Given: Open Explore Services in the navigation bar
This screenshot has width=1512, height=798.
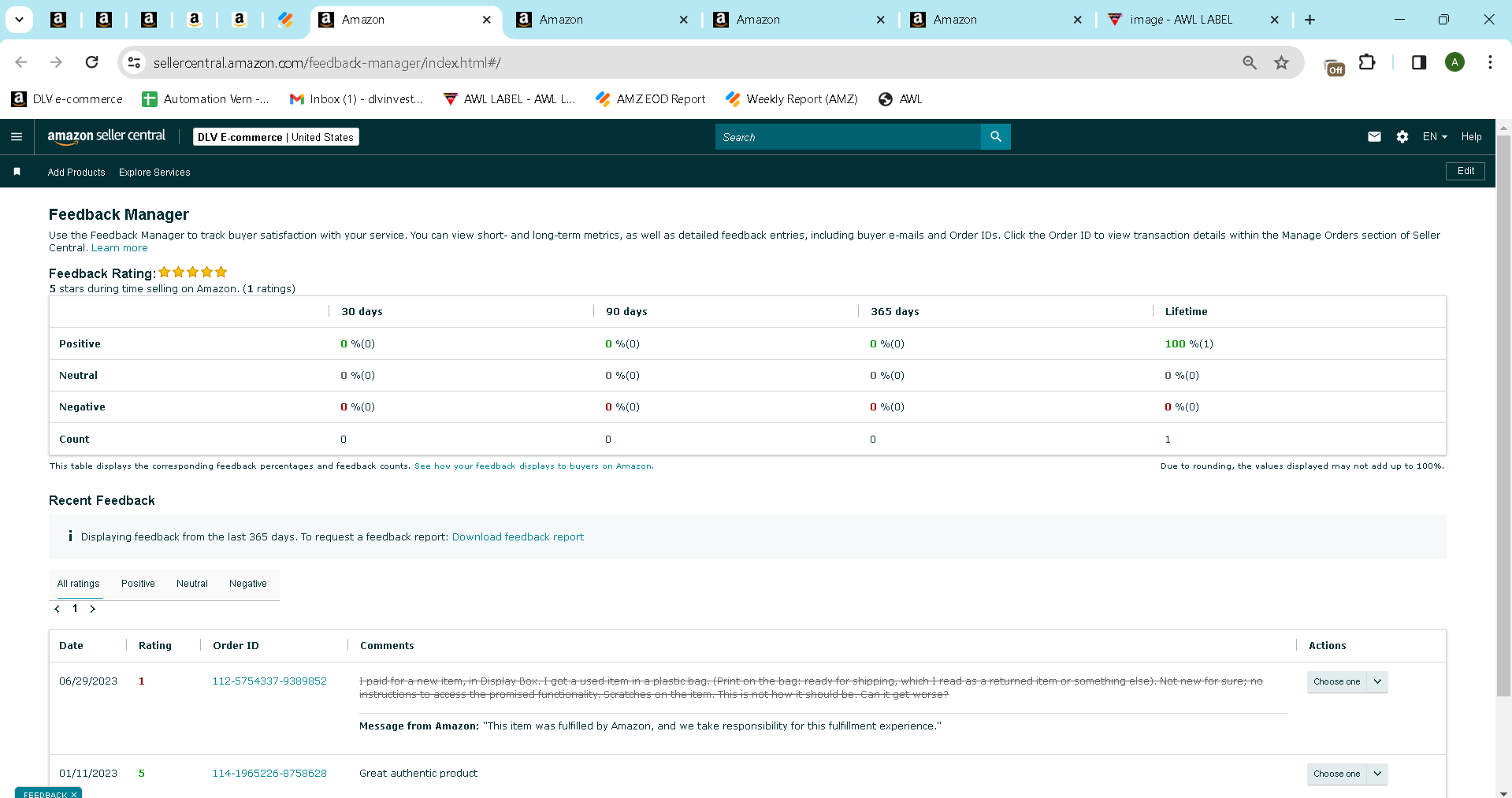Looking at the screenshot, I should click(154, 172).
